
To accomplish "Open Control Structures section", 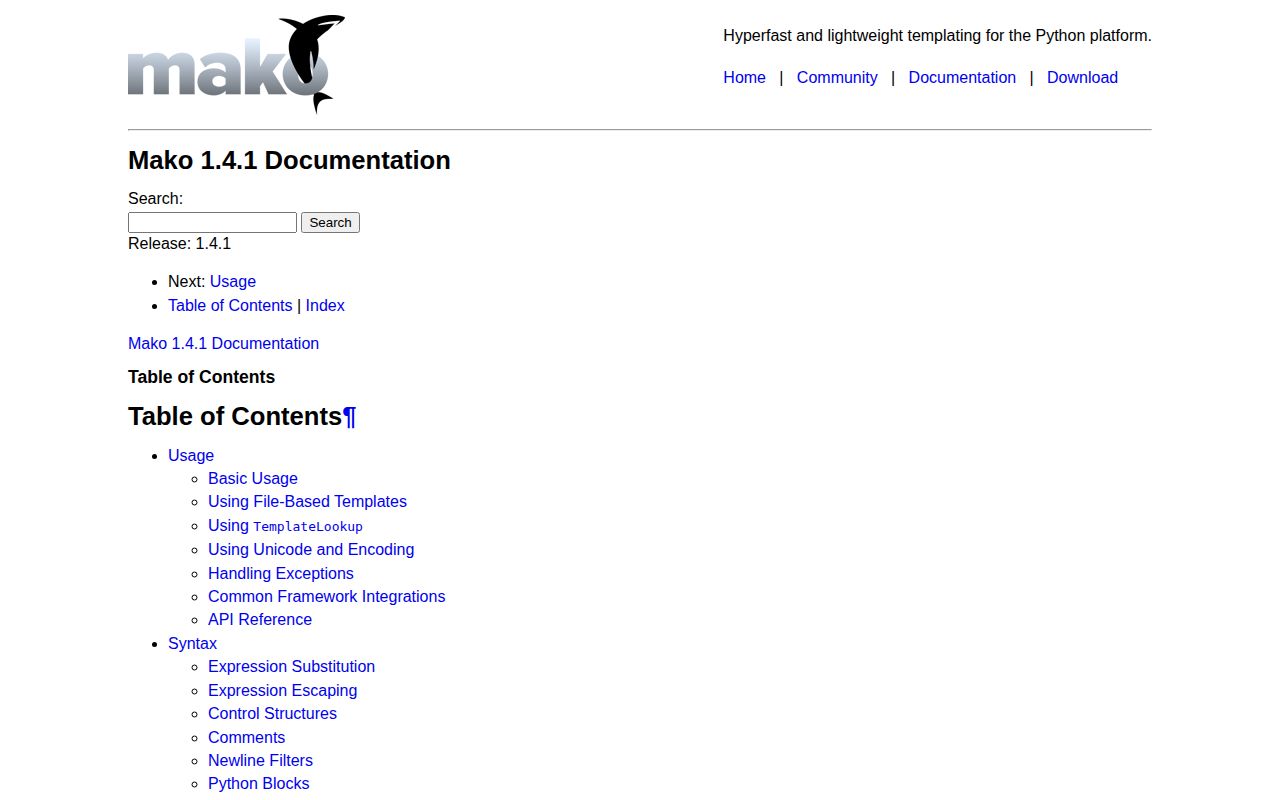I will click(272, 713).
